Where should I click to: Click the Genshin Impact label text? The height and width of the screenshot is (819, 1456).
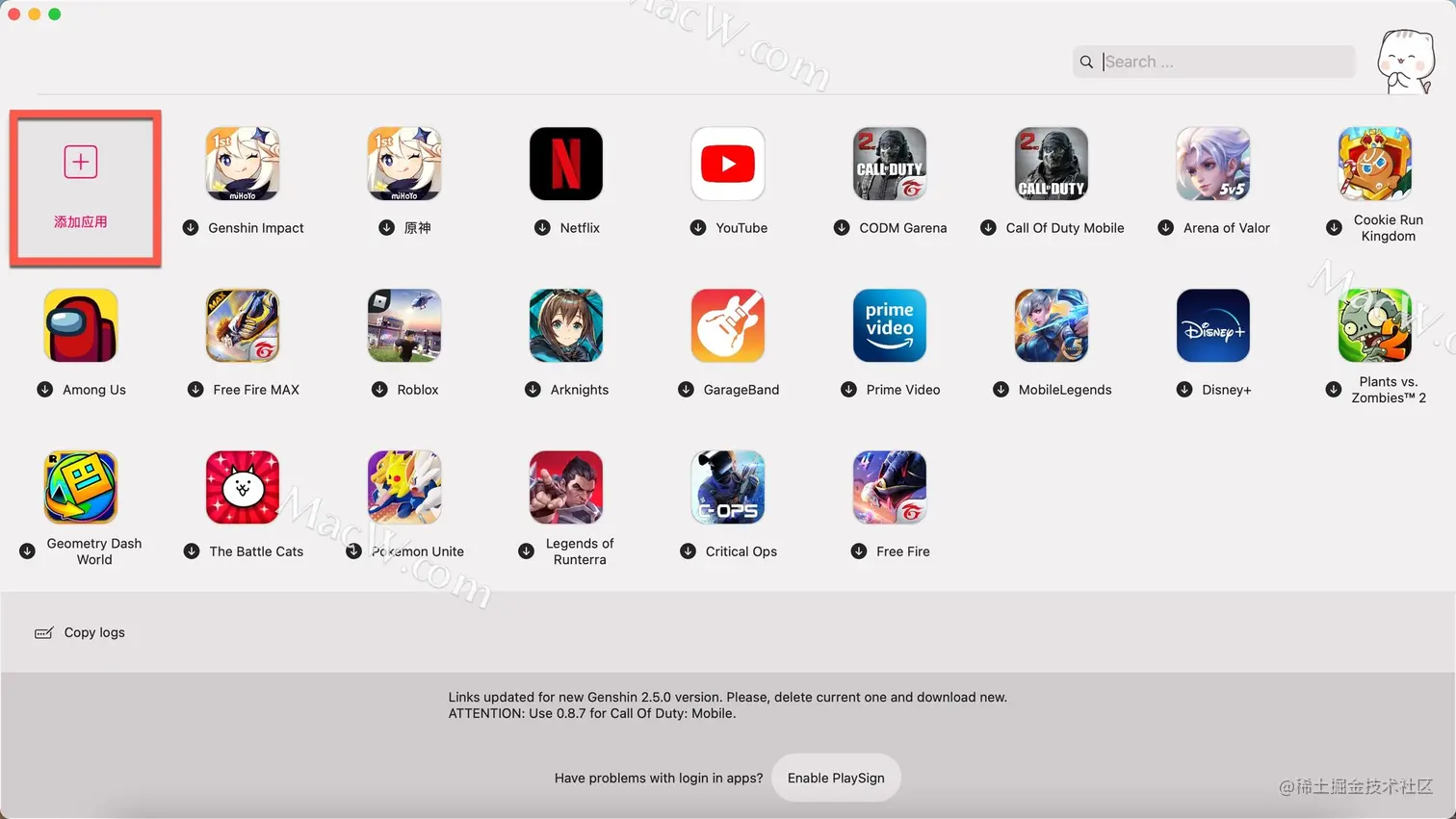[x=256, y=228]
